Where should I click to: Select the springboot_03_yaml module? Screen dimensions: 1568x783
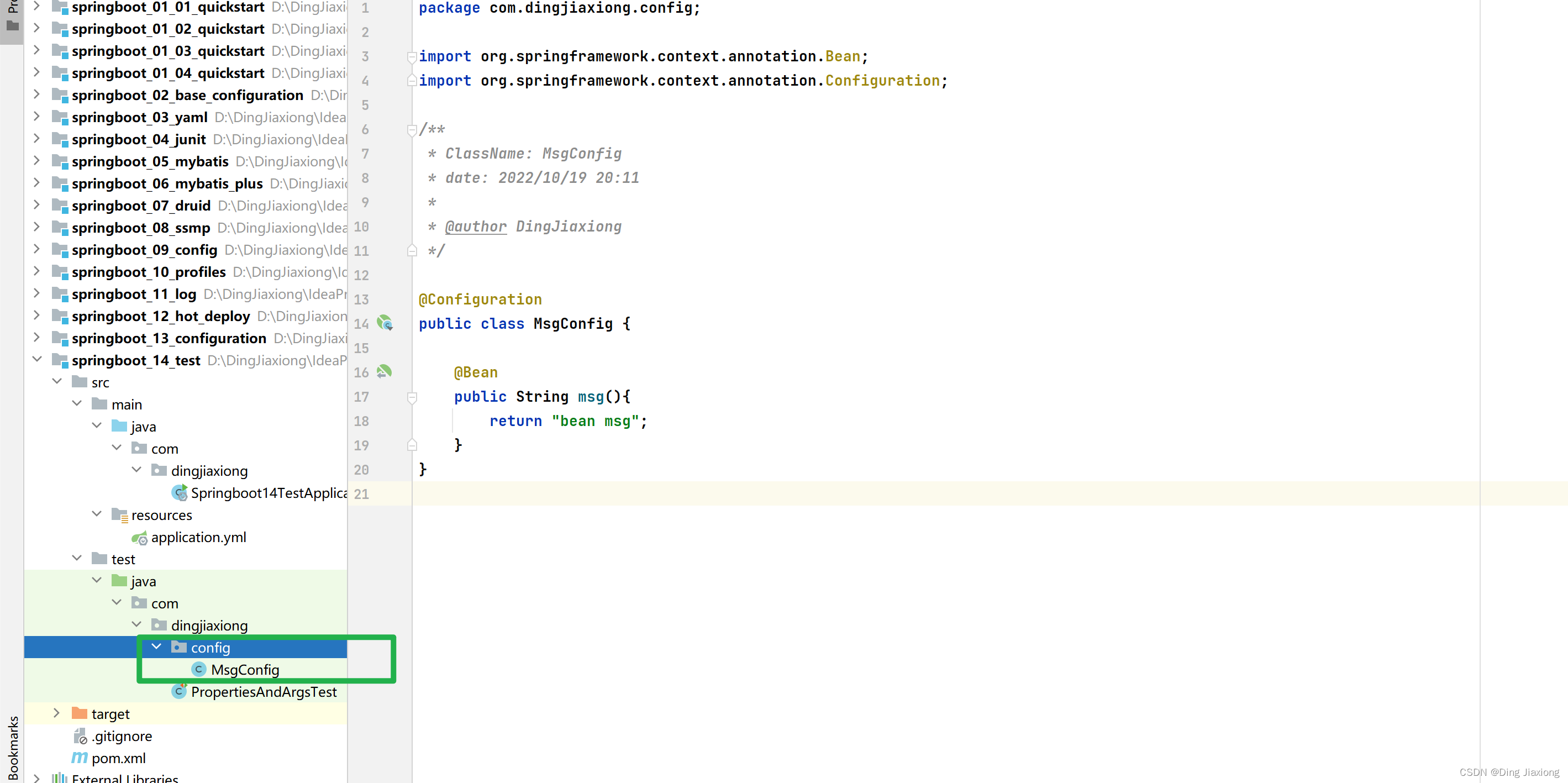pyautogui.click(x=139, y=117)
